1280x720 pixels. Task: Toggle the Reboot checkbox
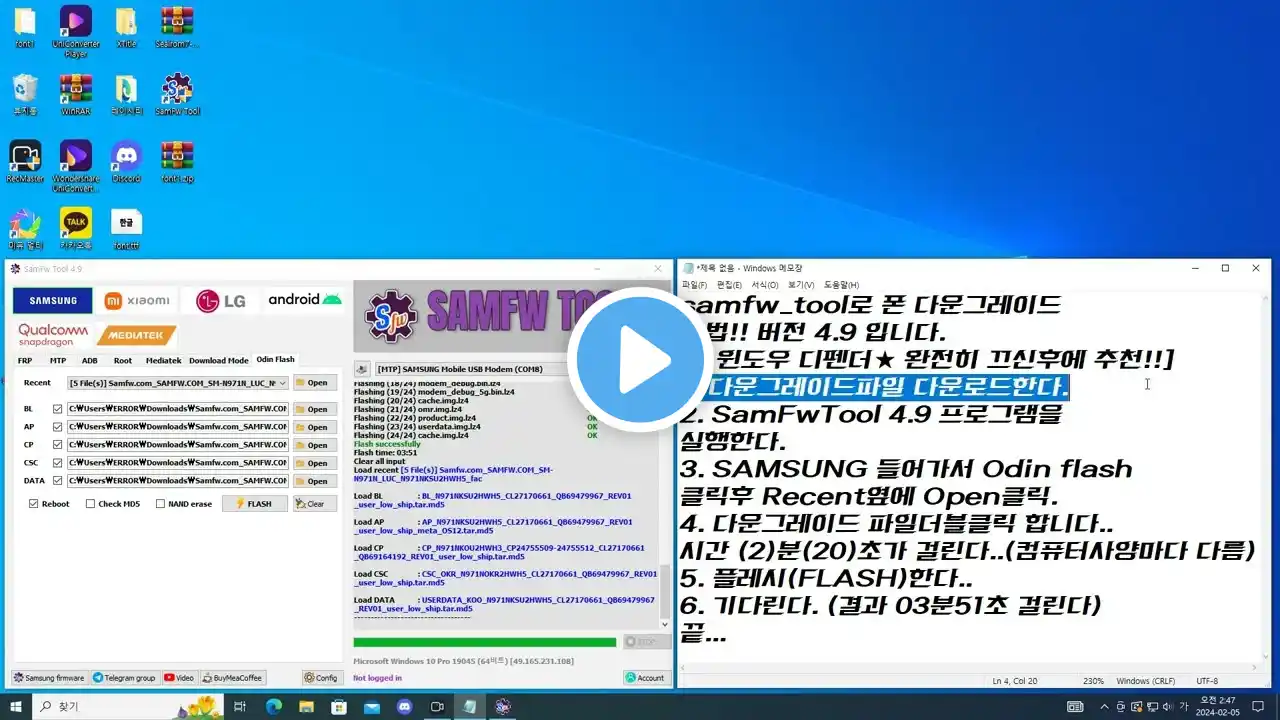[34, 504]
